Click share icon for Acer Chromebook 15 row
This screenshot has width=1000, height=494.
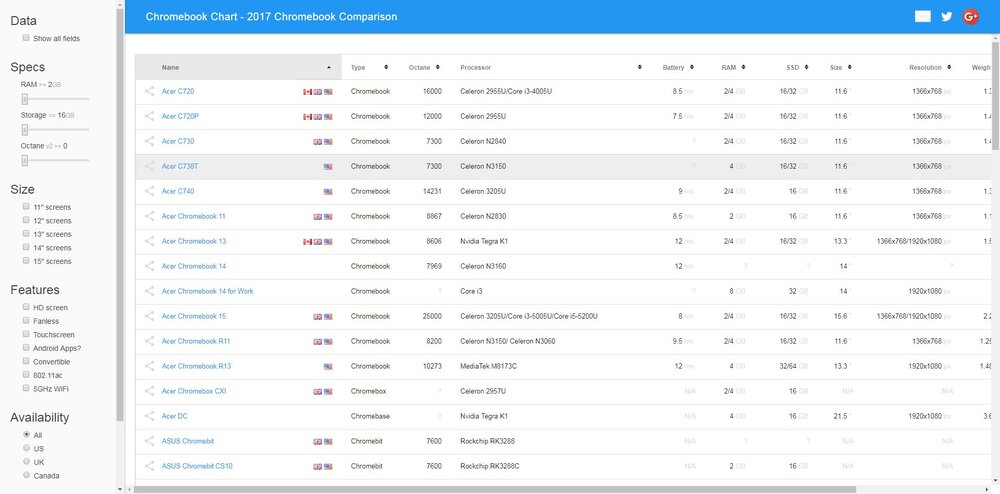tap(149, 316)
